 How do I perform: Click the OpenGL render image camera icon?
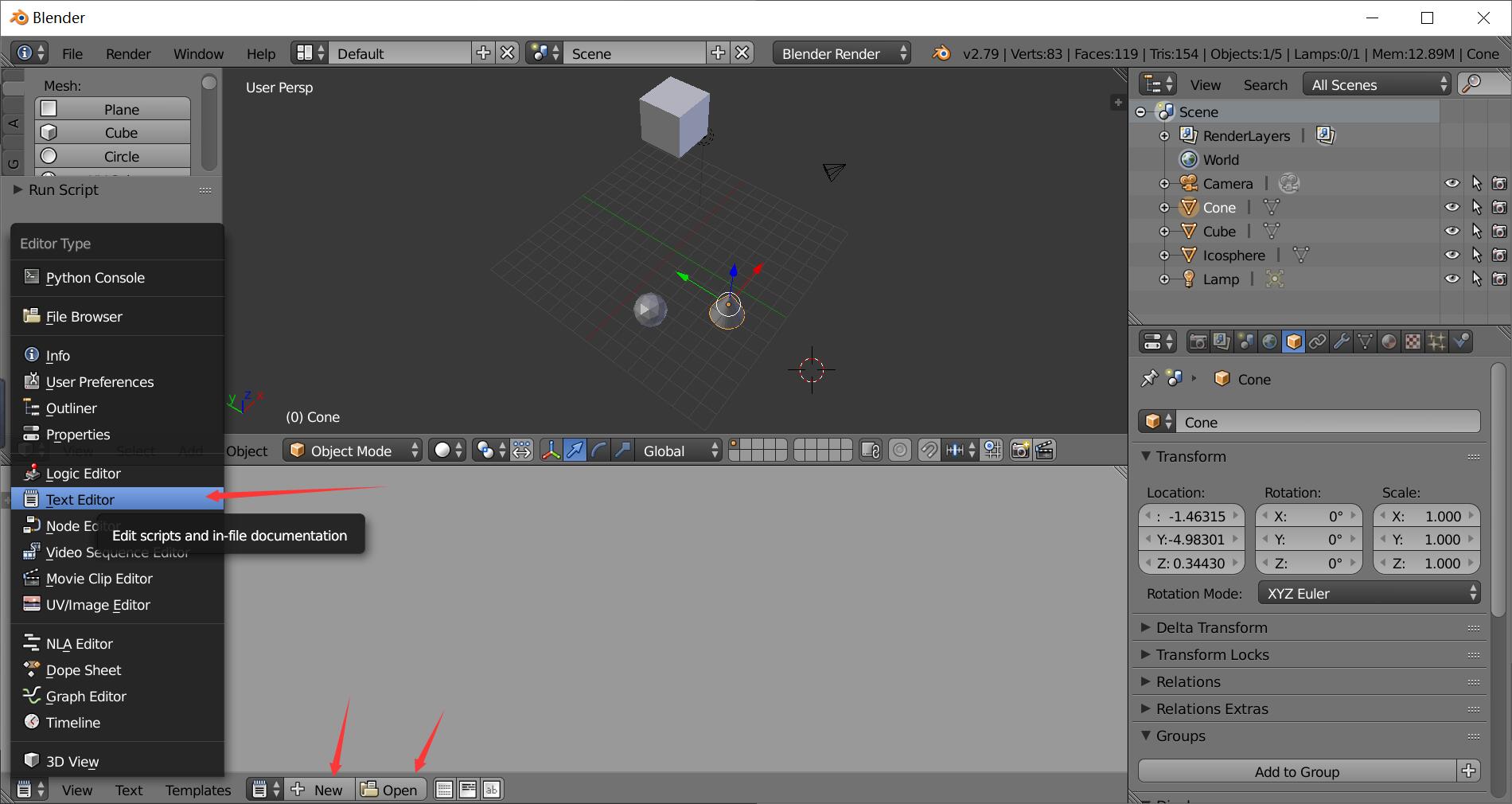(1020, 451)
